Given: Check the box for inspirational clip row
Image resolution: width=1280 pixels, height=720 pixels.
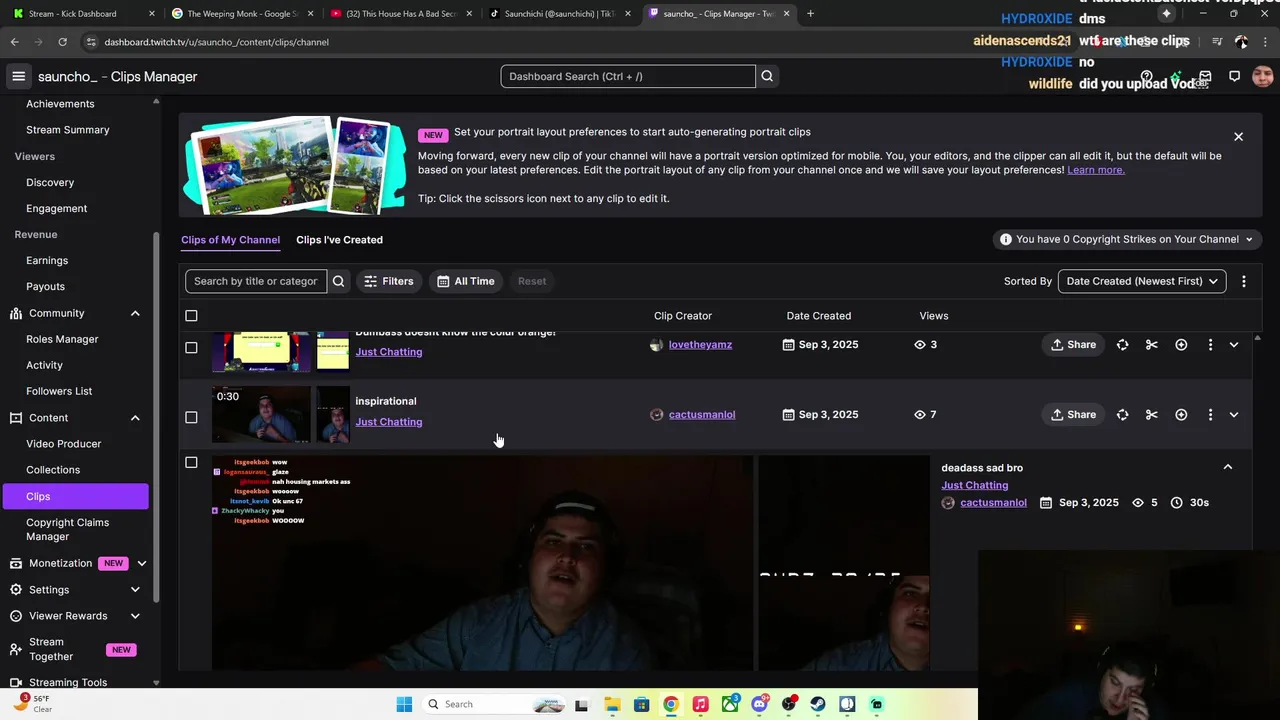Looking at the screenshot, I should click(x=191, y=418).
